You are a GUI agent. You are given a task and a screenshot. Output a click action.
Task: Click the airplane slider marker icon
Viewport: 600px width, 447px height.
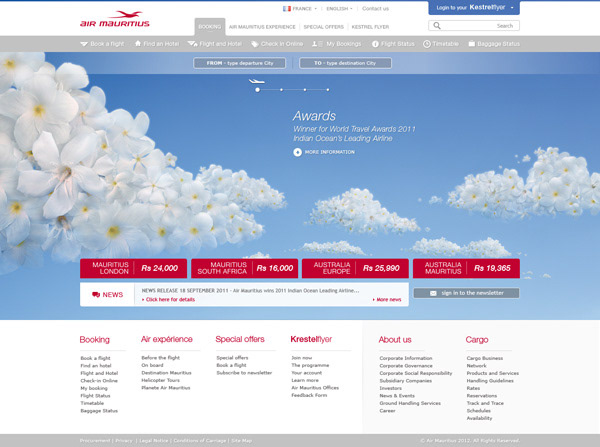coord(257,81)
